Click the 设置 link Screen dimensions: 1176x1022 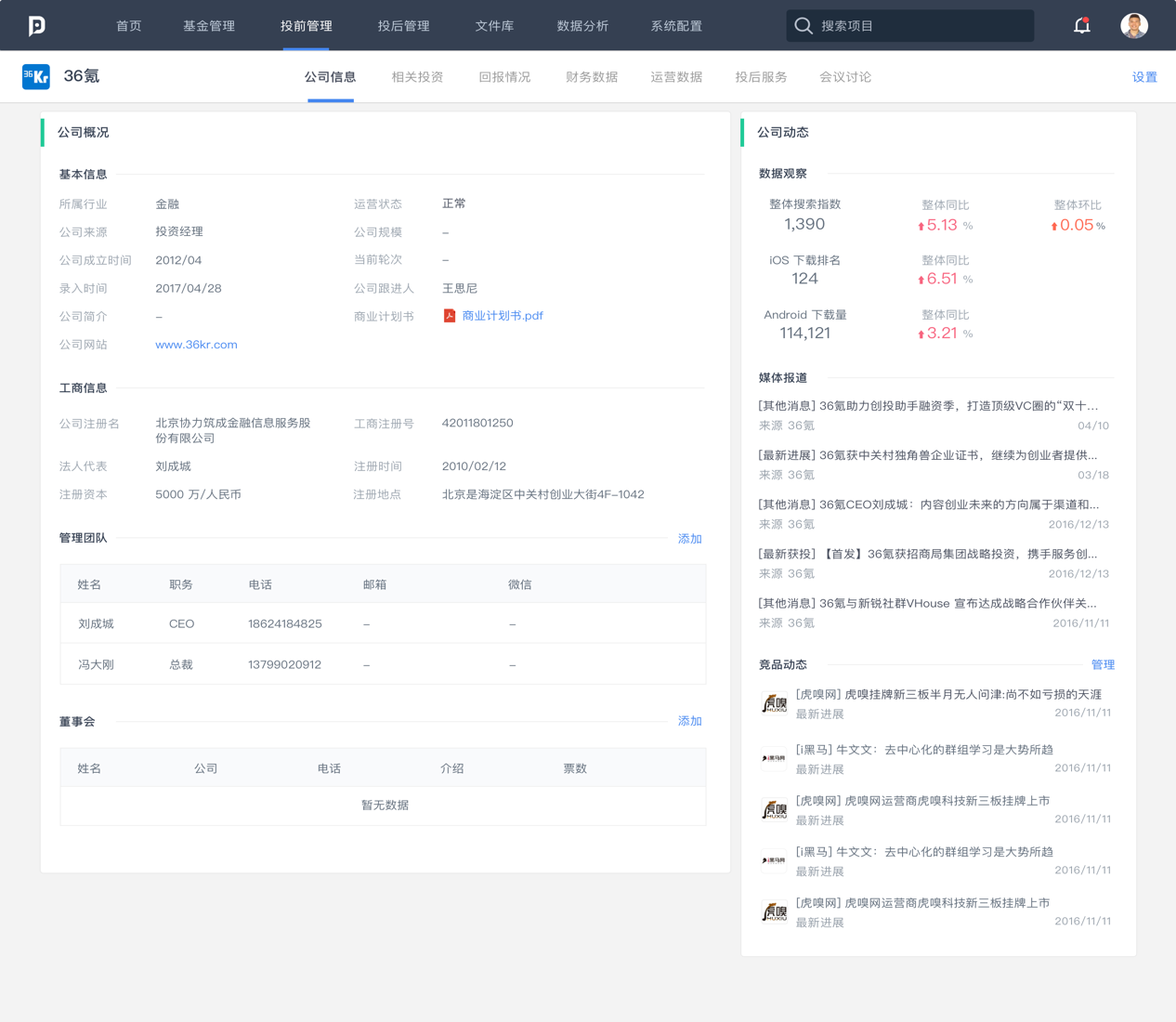coord(1144,77)
